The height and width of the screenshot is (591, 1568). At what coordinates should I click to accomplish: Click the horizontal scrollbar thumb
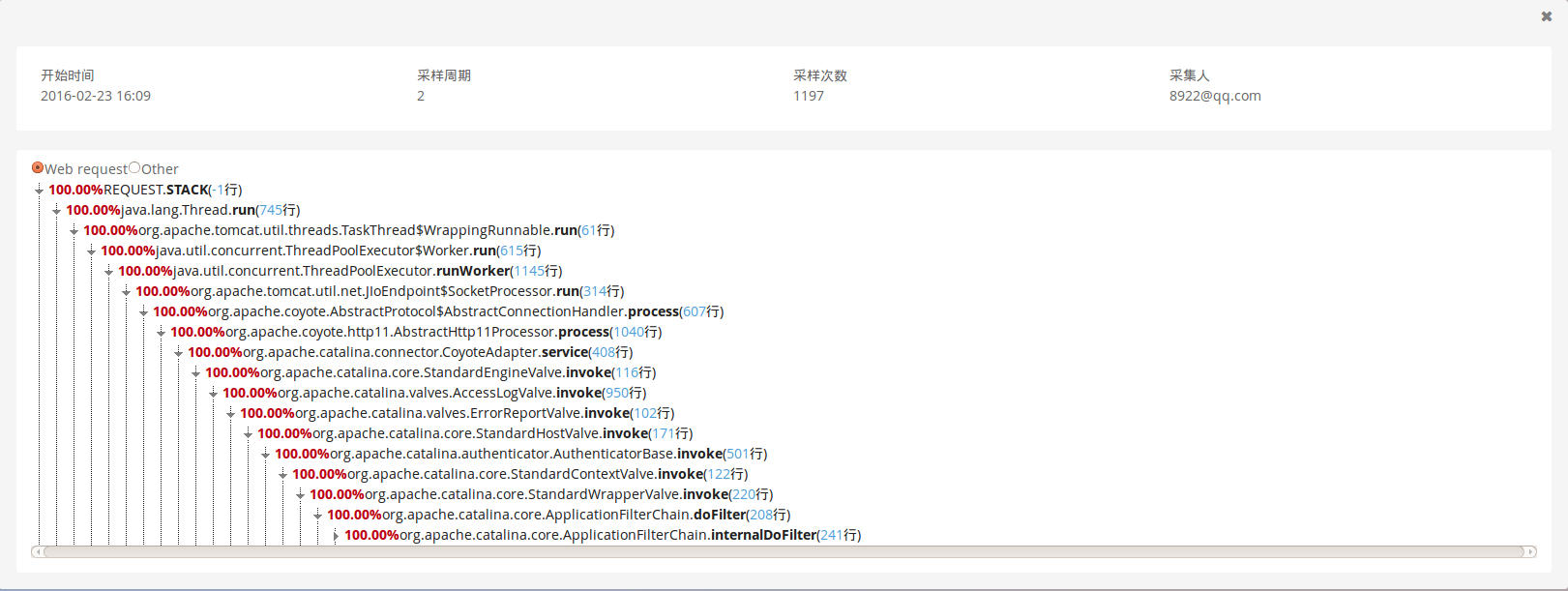click(784, 552)
